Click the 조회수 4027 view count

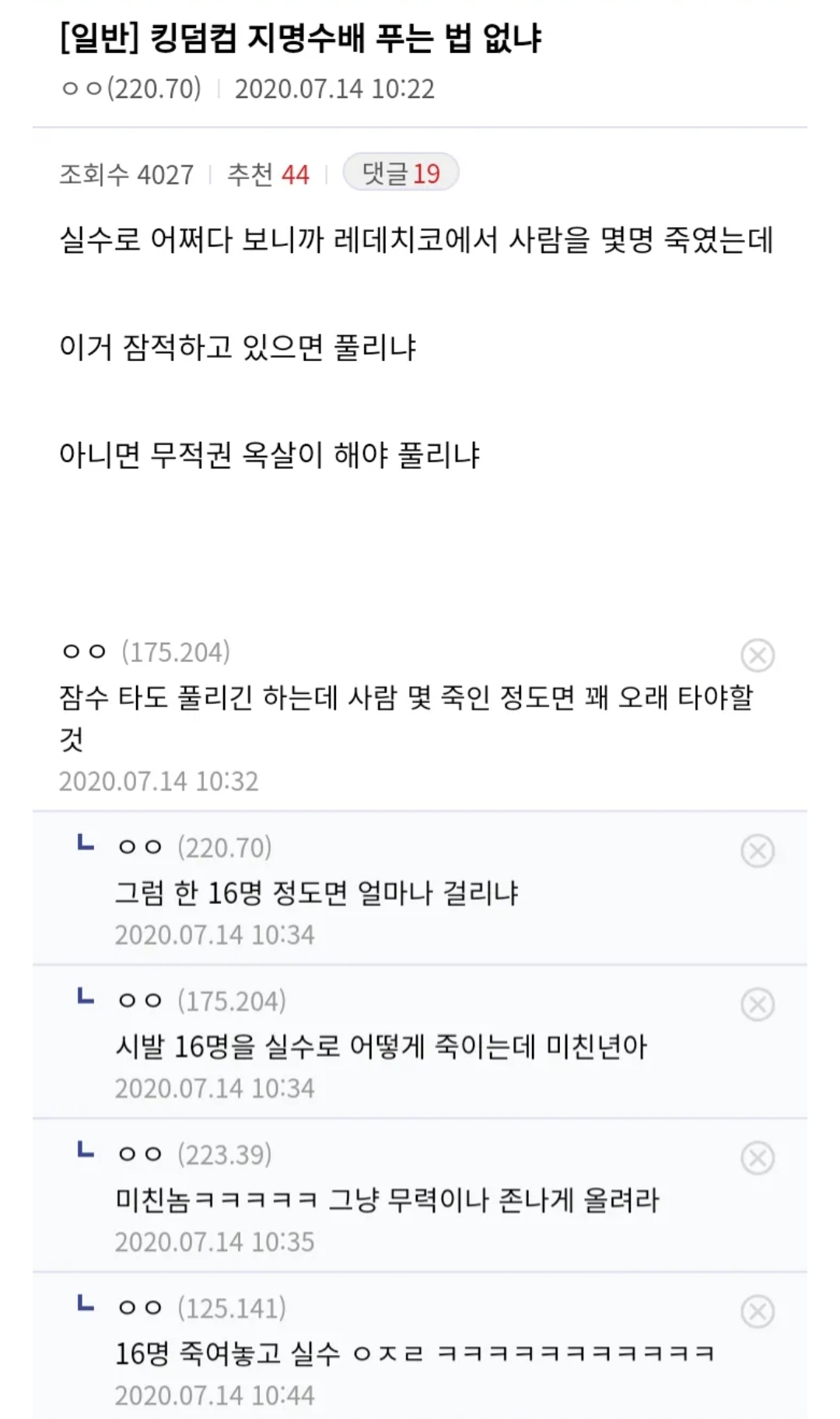pos(126,174)
